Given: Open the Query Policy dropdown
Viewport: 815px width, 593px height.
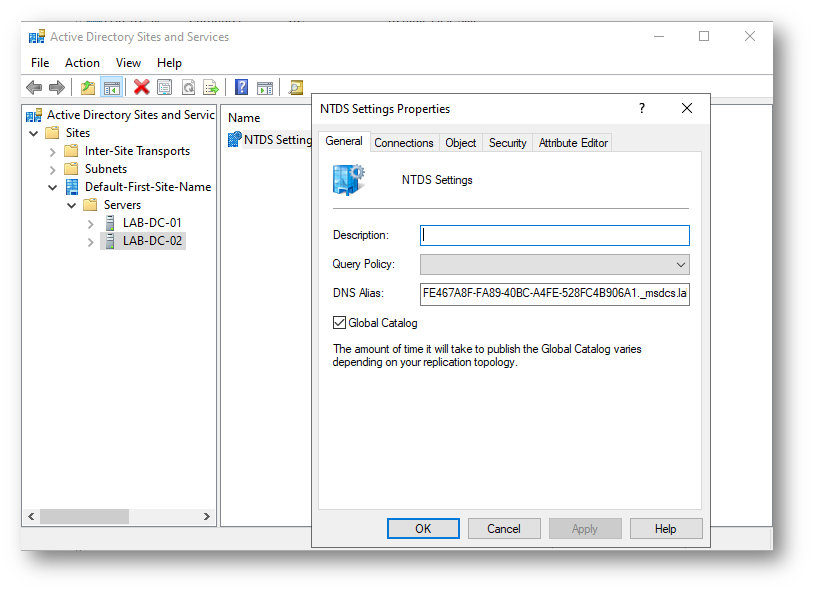Looking at the screenshot, I should (x=555, y=265).
